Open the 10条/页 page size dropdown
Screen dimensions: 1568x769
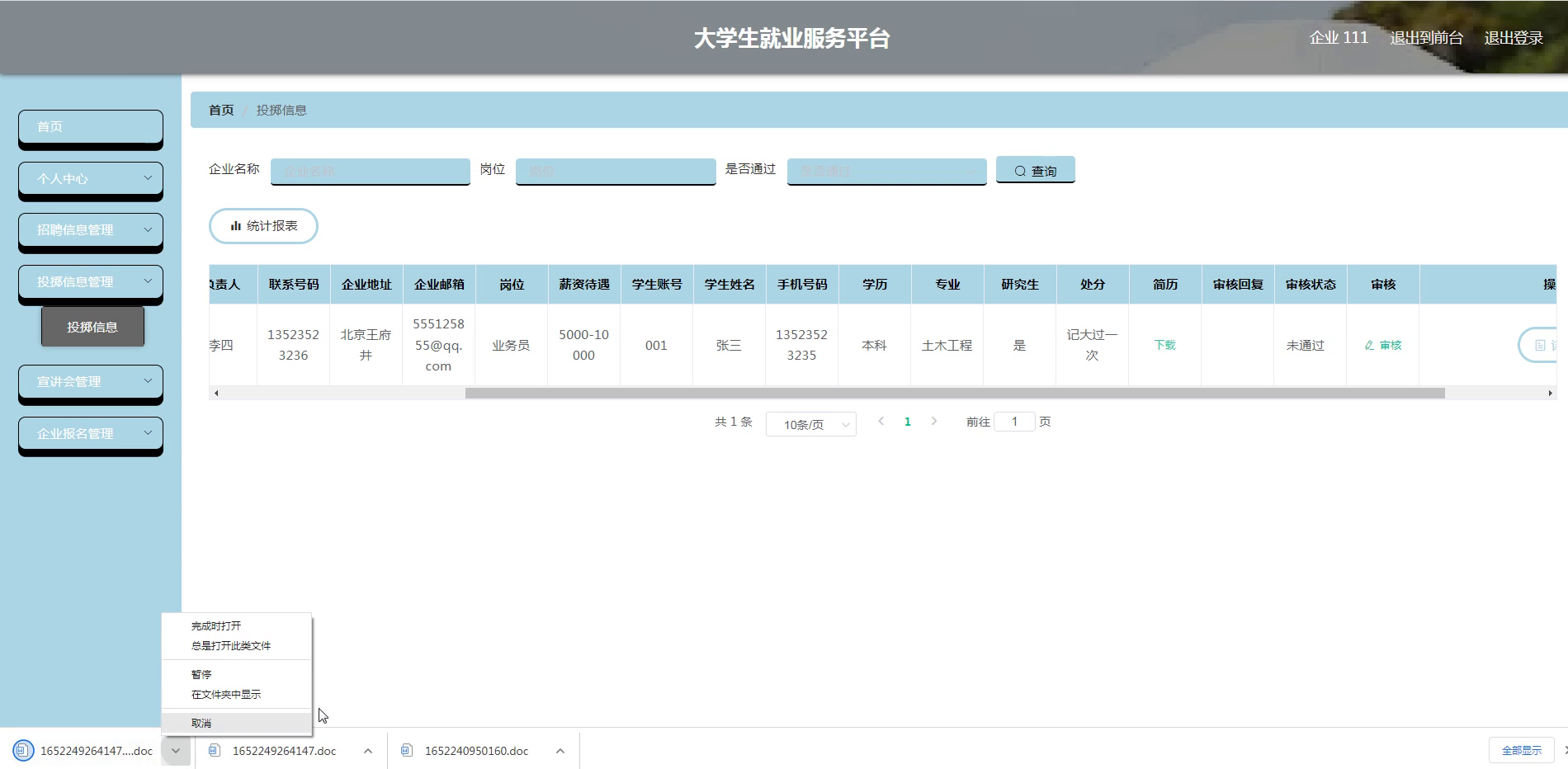tap(811, 424)
